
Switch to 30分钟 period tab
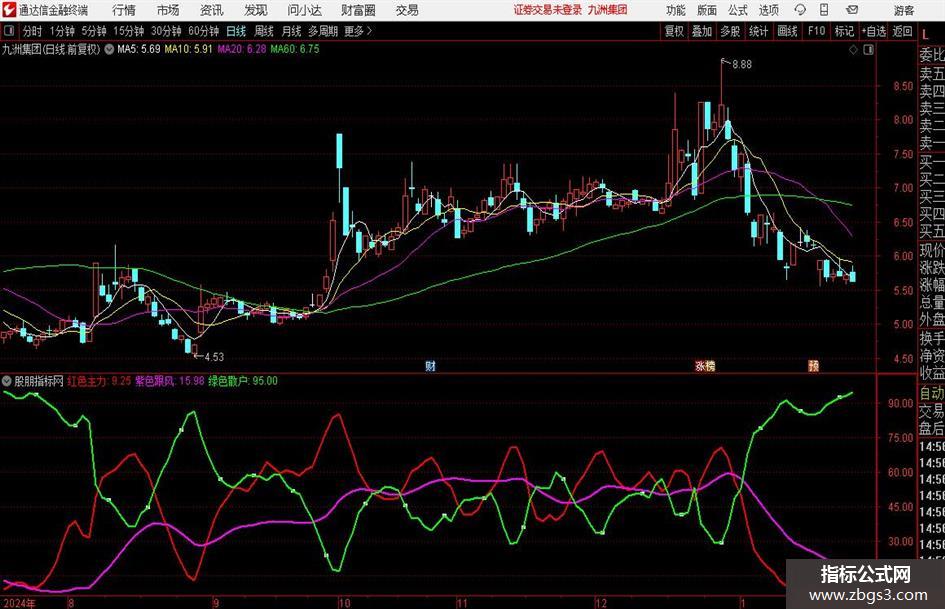click(x=166, y=31)
